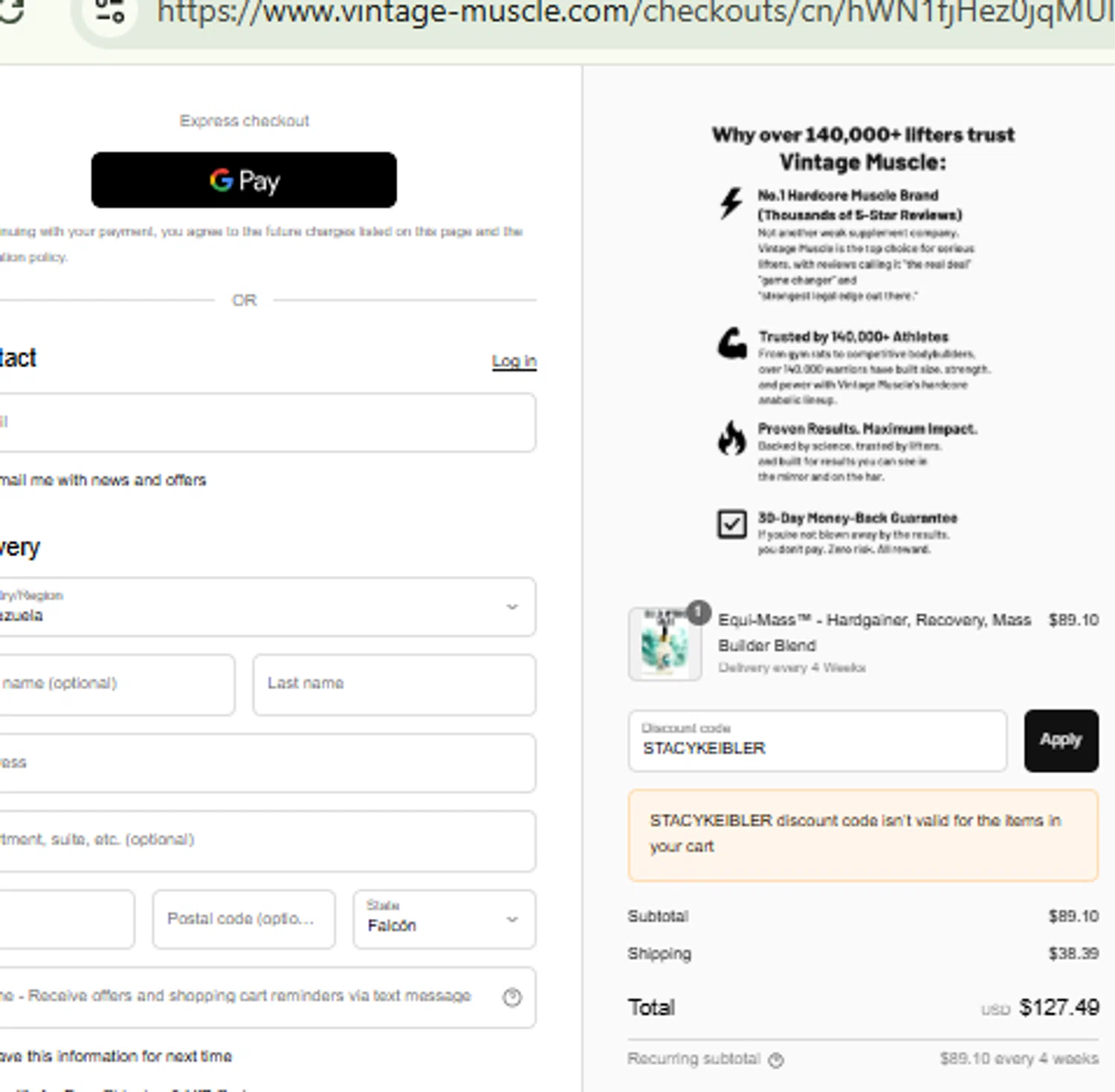Screen dimensions: 1115x1092
Task: Expand the Country/Region dropdown
Action: click(268, 607)
